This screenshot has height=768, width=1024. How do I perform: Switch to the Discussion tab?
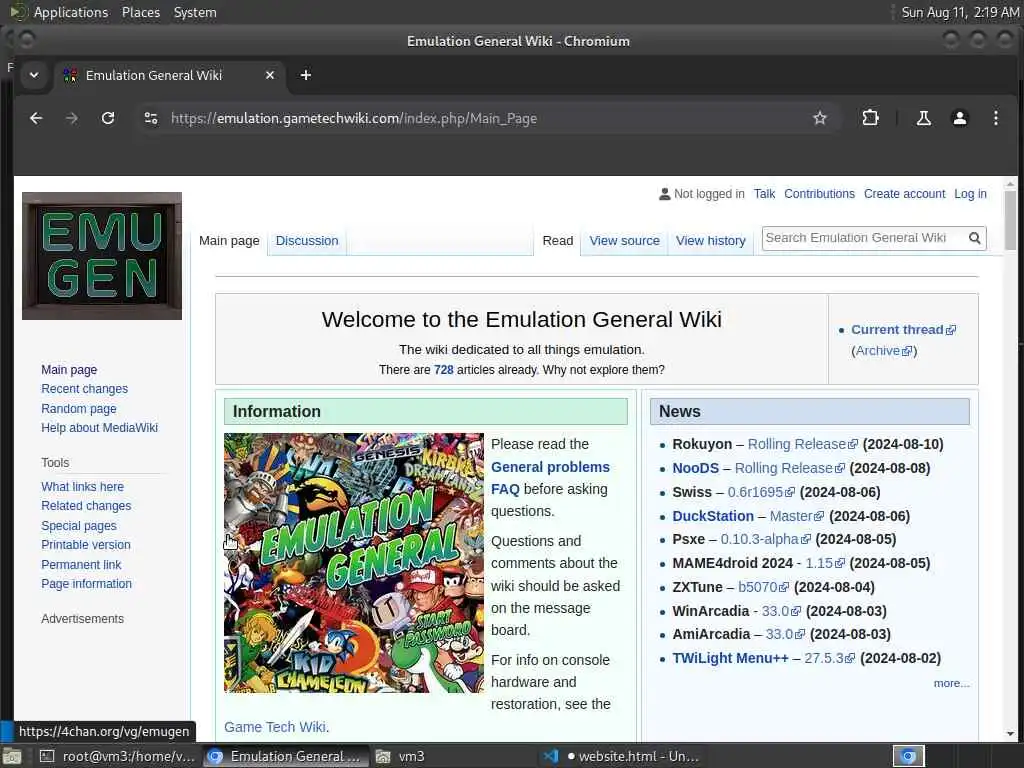click(307, 240)
